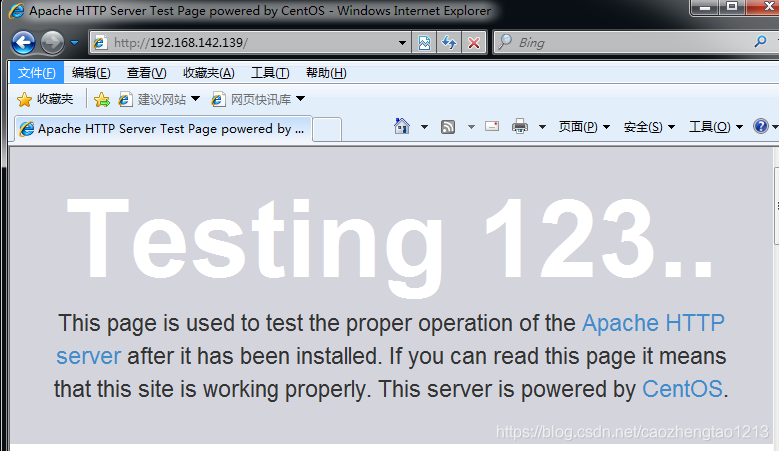Open the 帮助(H) menu
Image resolution: width=779 pixels, height=451 pixels.
326,73
